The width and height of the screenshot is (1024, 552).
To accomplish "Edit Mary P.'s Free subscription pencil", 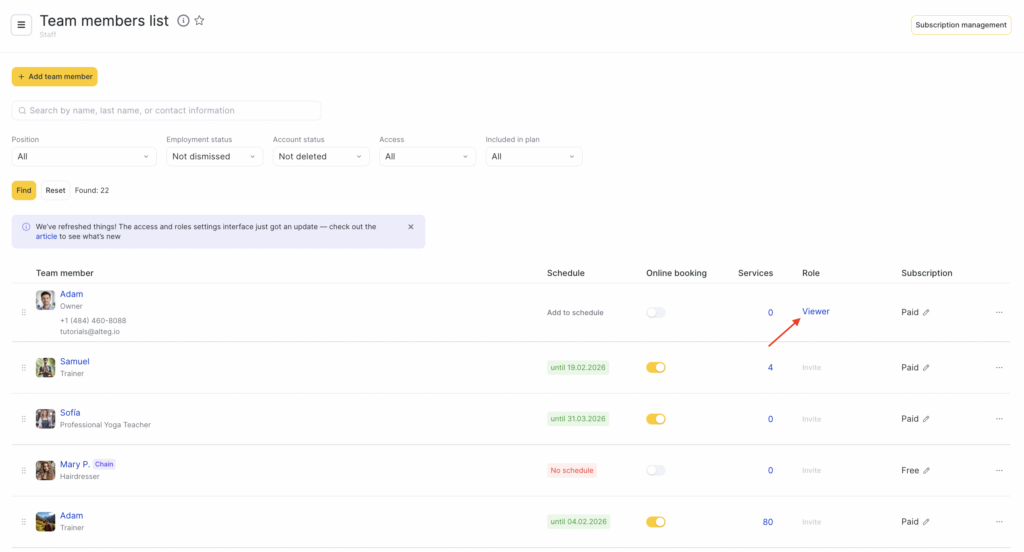I will [926, 471].
